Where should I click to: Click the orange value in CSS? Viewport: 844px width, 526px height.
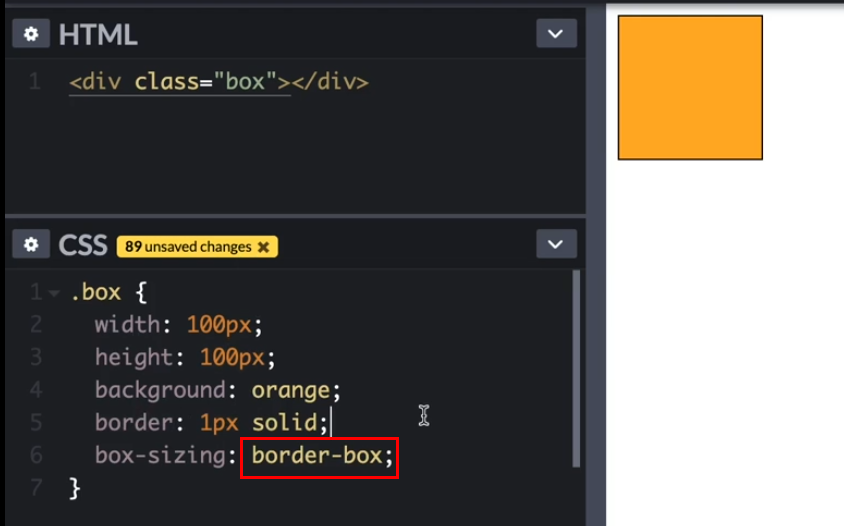point(291,390)
